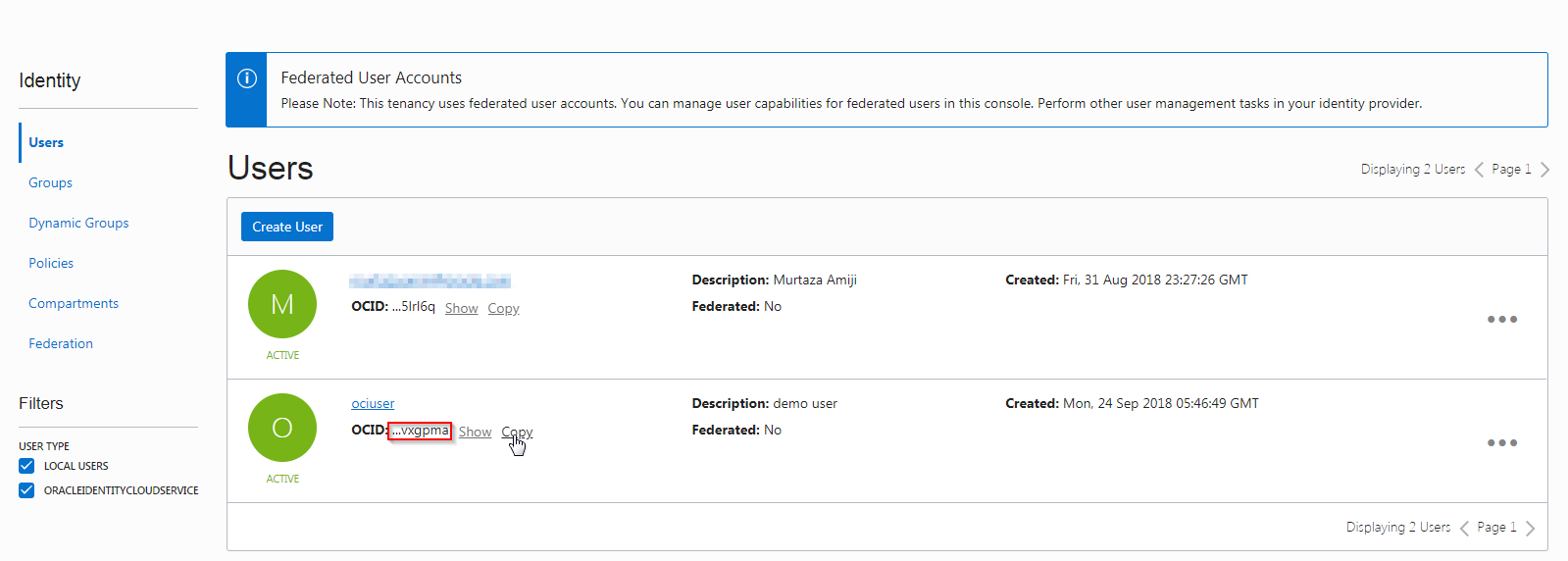Select Federation in sidebar
Screen dimensions: 1568x561
click(x=61, y=344)
